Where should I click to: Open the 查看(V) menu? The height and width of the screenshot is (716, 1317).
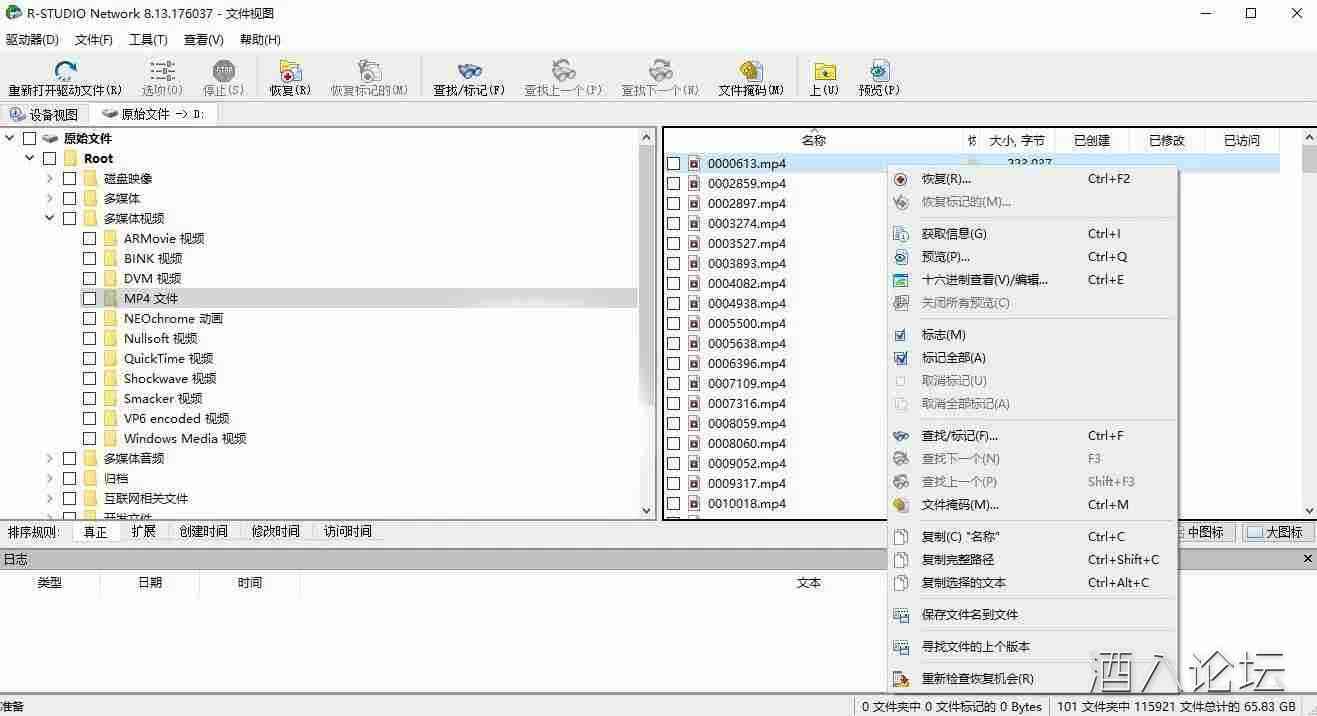(204, 40)
